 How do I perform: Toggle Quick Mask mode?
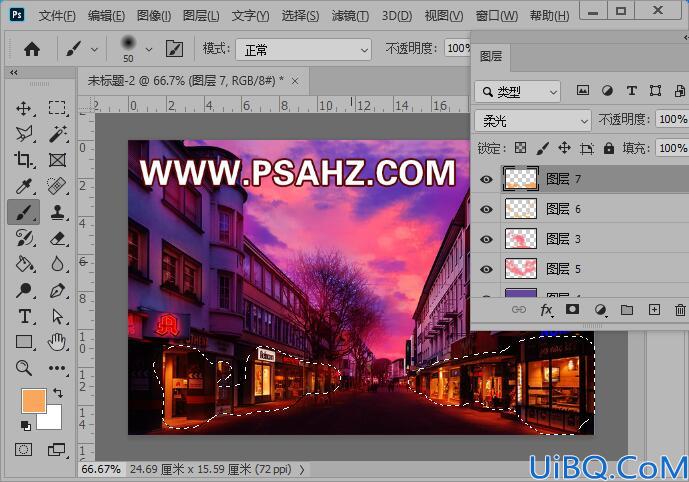(23, 449)
